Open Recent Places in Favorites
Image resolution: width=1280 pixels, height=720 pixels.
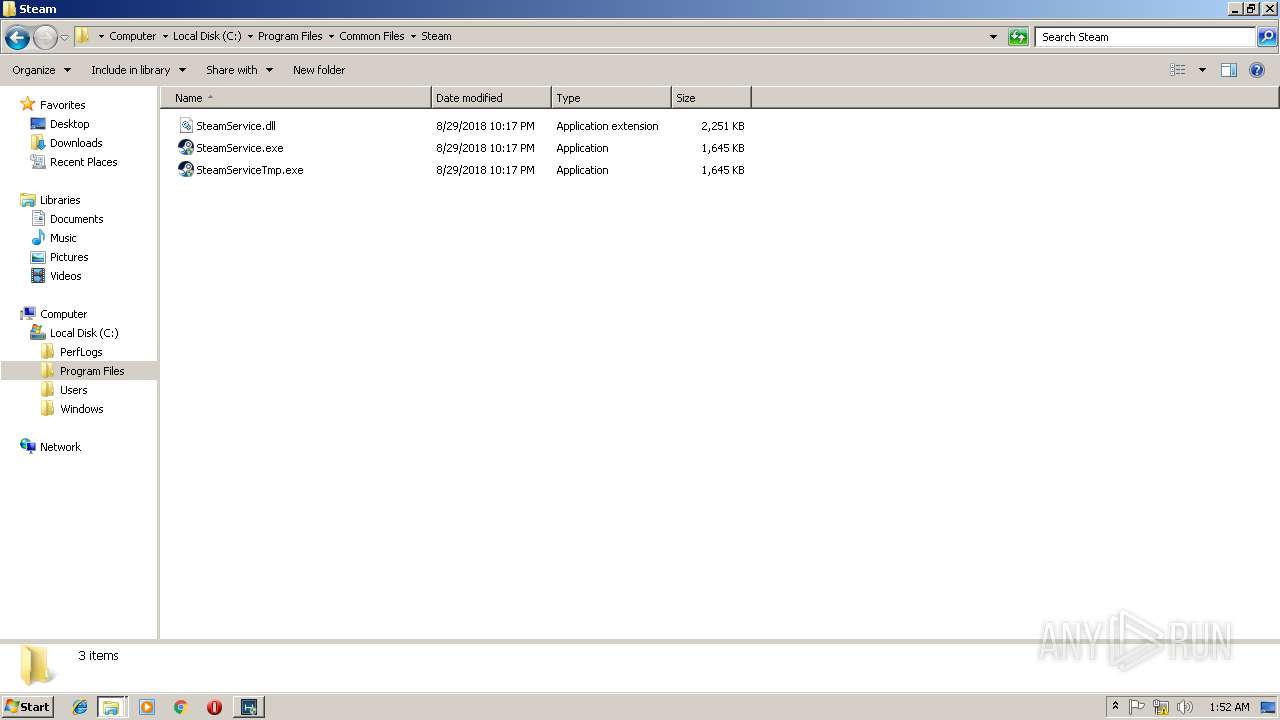(83, 162)
